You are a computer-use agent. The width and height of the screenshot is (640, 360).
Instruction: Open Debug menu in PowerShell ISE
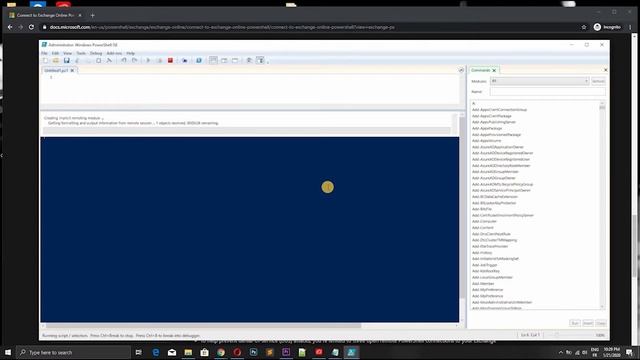click(96, 53)
